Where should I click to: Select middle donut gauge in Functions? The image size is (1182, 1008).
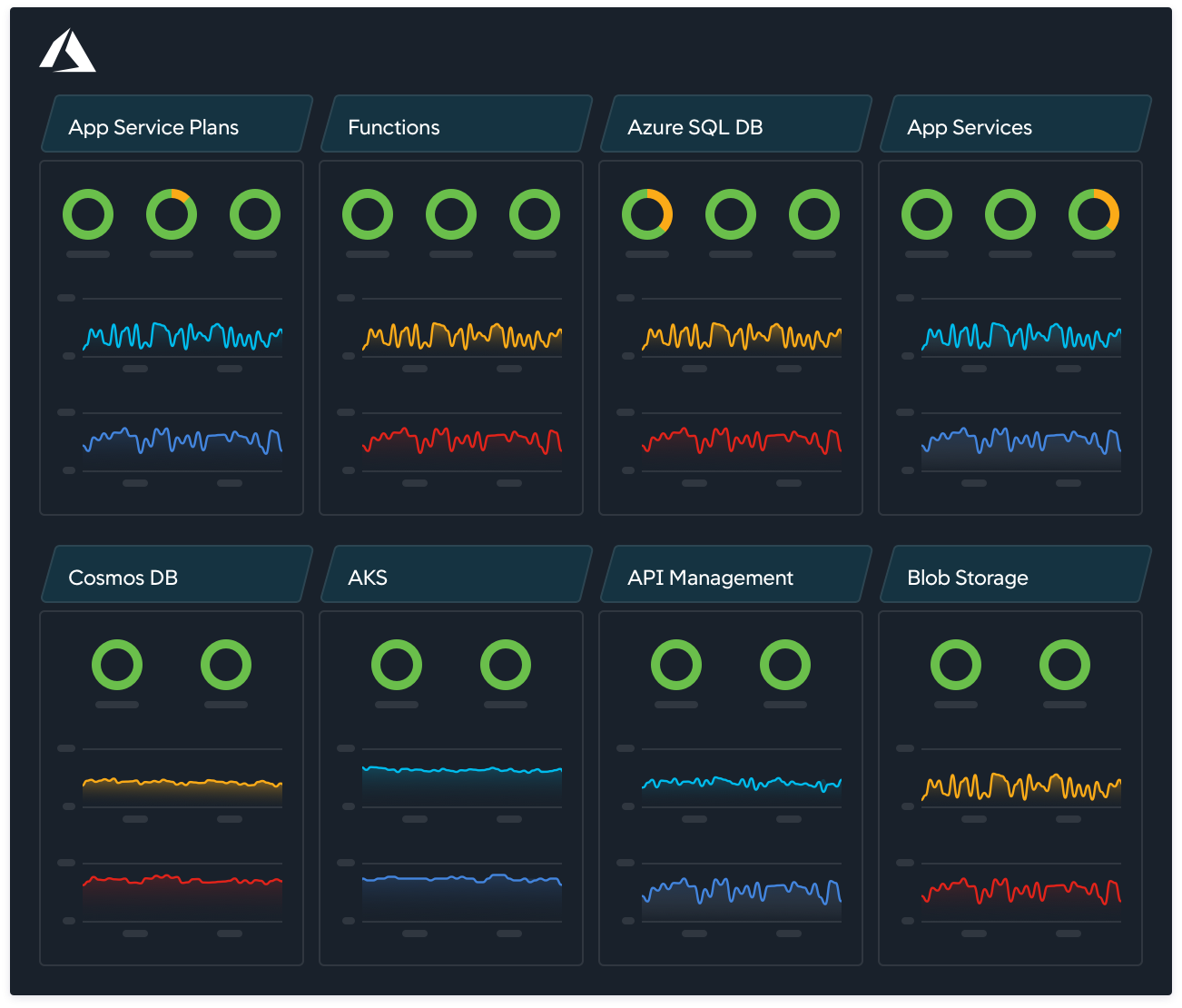click(x=451, y=214)
